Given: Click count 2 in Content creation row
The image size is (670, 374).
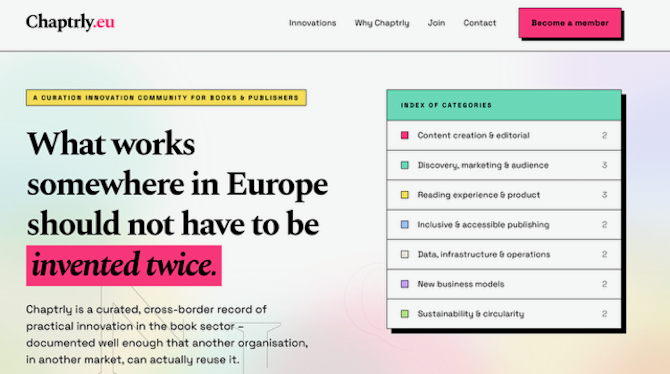Looking at the screenshot, I should point(604,135).
